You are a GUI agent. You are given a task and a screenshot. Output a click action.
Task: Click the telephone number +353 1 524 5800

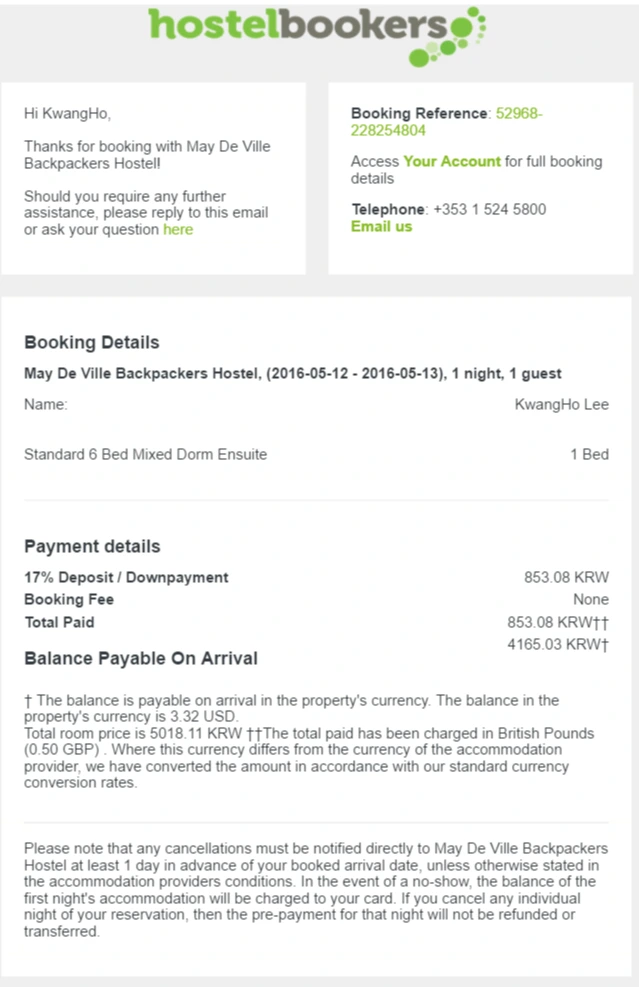tap(490, 209)
